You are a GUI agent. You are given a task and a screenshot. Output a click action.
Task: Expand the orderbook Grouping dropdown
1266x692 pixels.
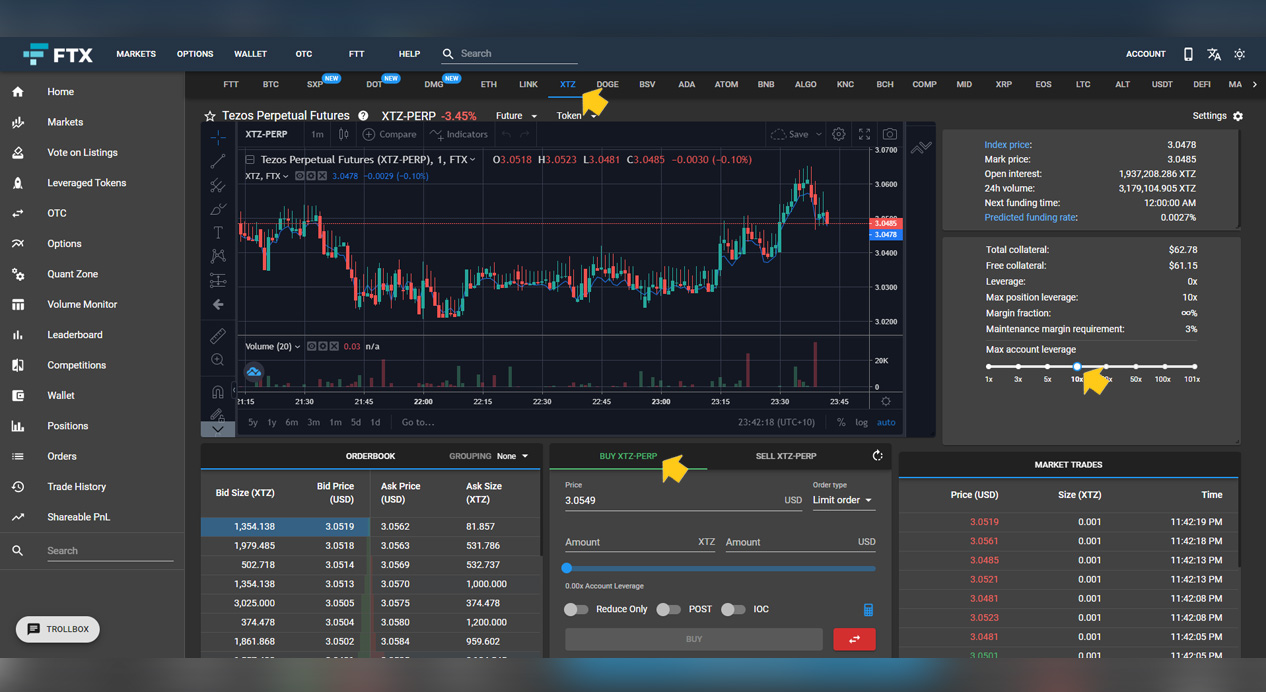pos(512,456)
